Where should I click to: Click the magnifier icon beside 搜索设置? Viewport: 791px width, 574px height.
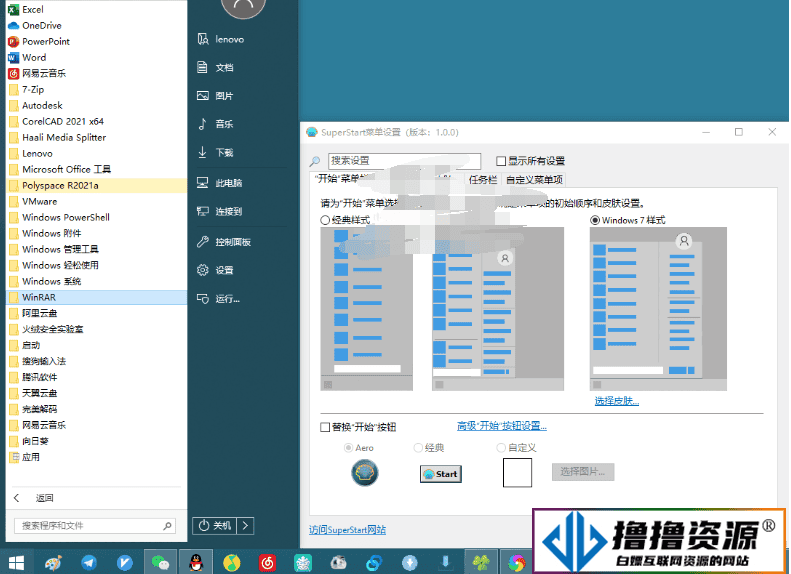[315, 161]
